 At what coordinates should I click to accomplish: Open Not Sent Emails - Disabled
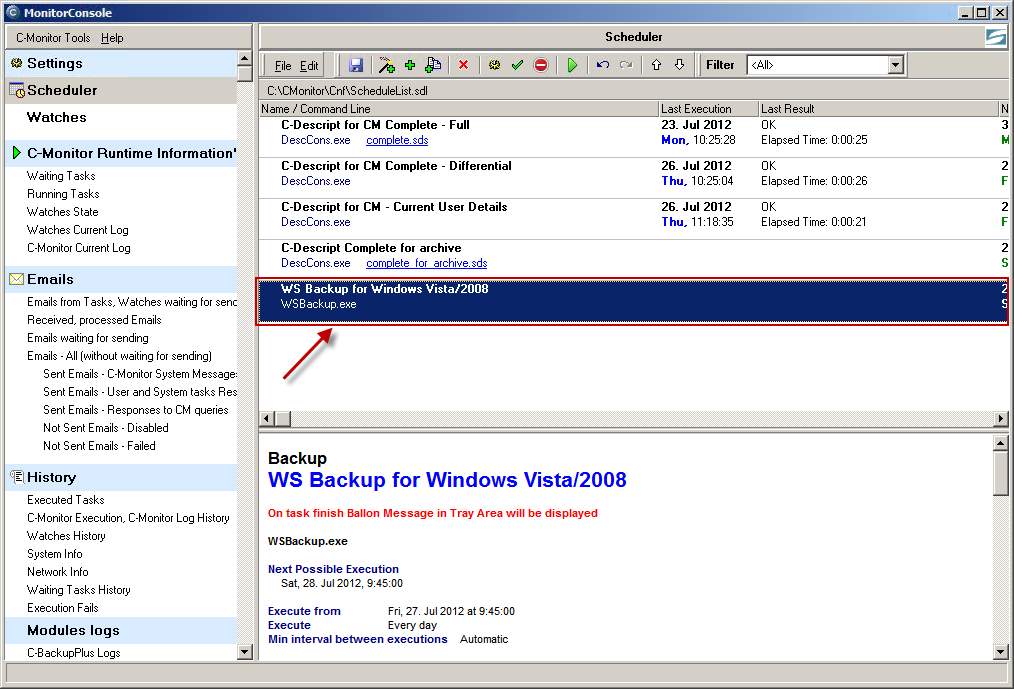pyautogui.click(x=105, y=428)
